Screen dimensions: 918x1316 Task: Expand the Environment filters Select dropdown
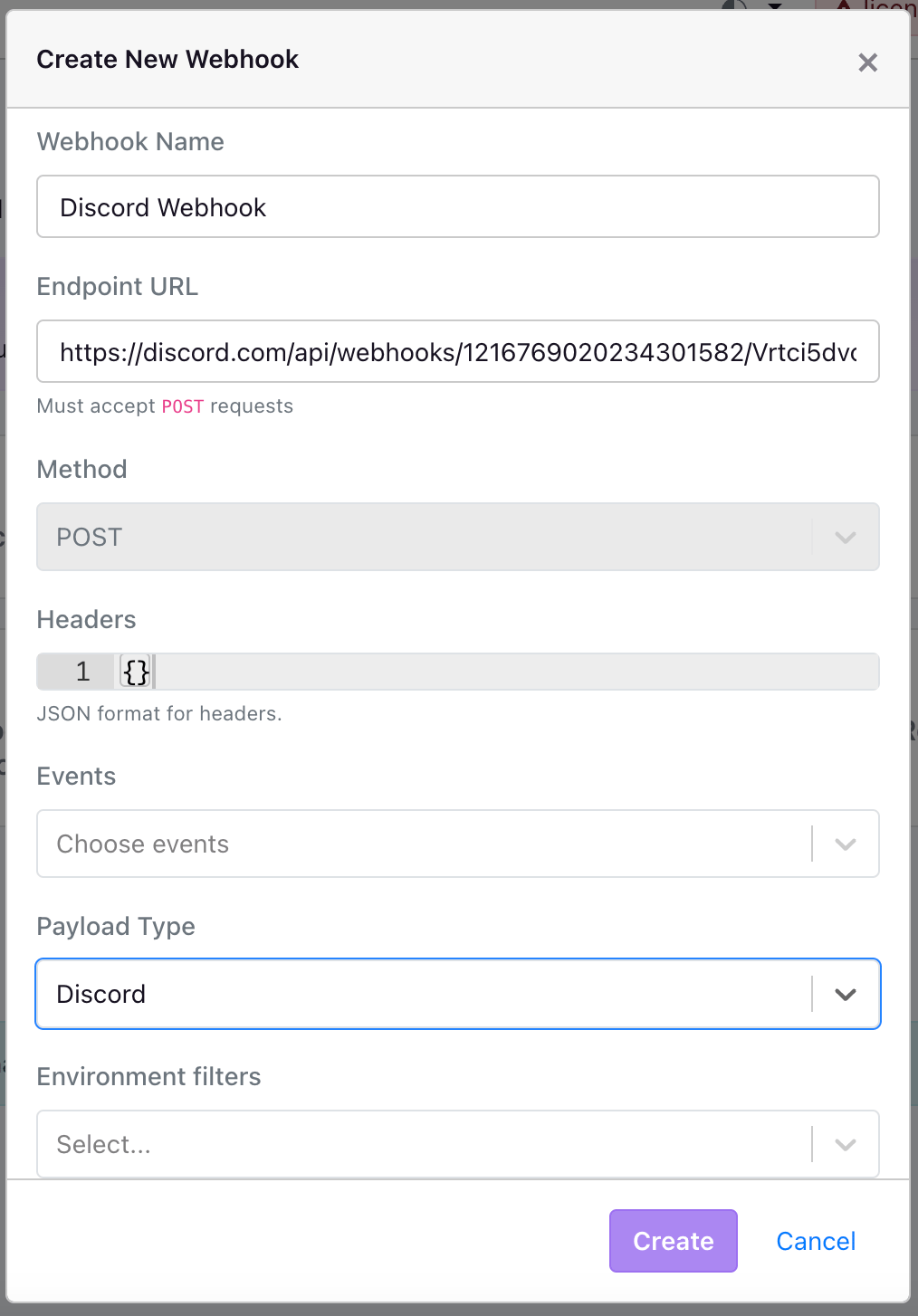click(458, 1144)
